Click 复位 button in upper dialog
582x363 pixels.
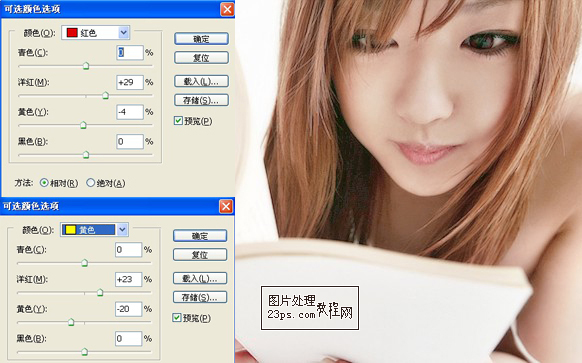[201, 58]
